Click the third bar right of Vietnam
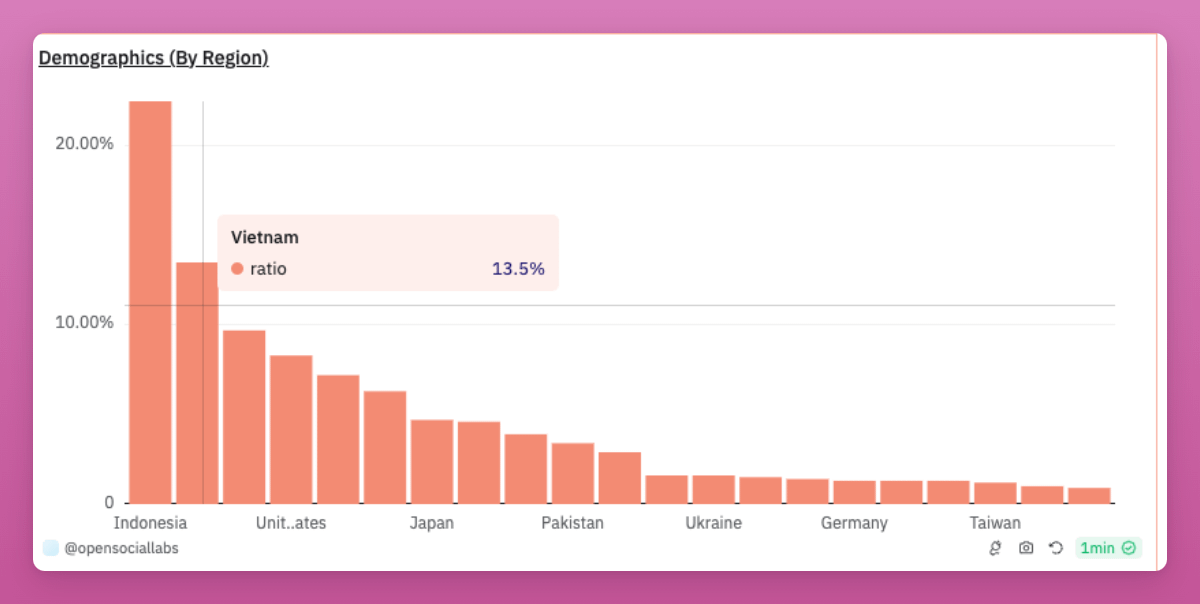The image size is (1200, 604). (x=338, y=440)
